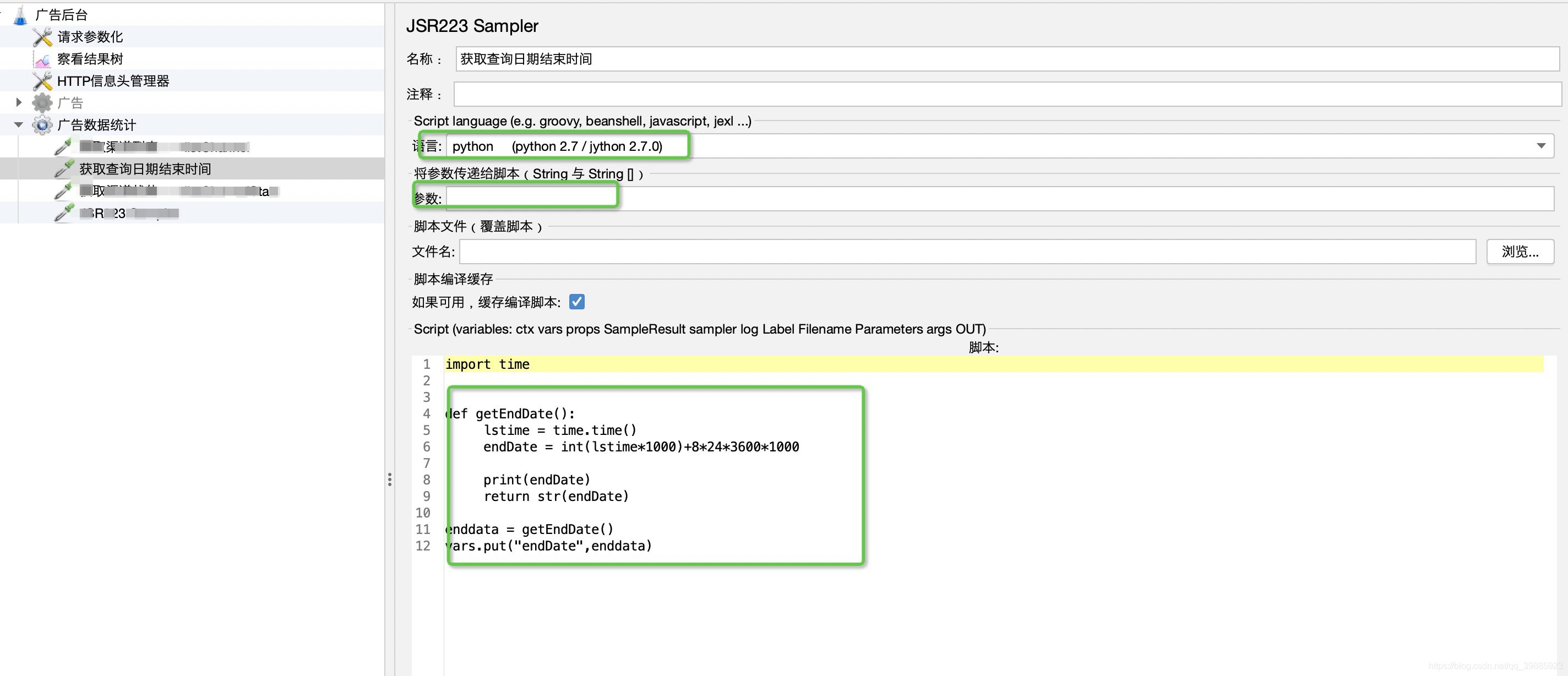Click the 参数 parameters field

530,196
